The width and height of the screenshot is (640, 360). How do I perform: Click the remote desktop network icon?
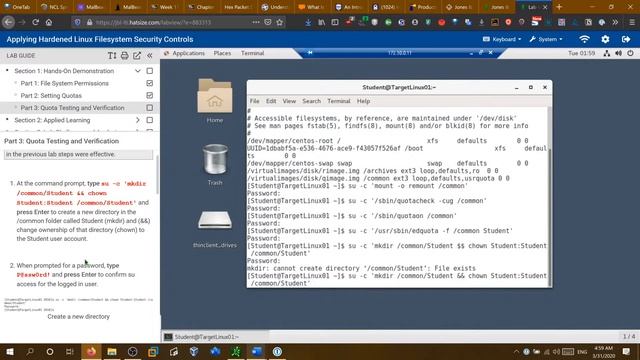coord(607,53)
